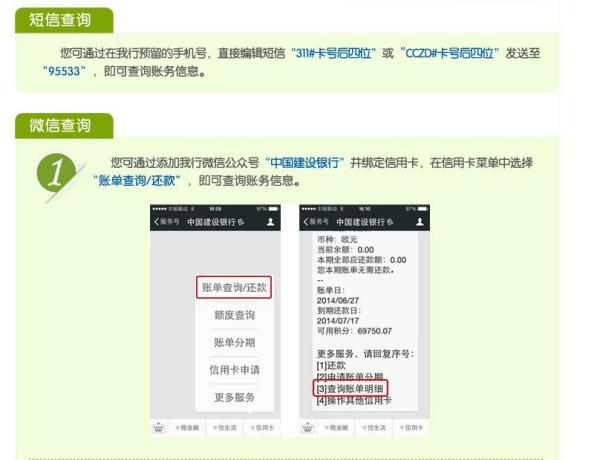Click the blue text 311#卡号后四位
Viewport: 600px width, 460px height.
pyautogui.click(x=334, y=53)
